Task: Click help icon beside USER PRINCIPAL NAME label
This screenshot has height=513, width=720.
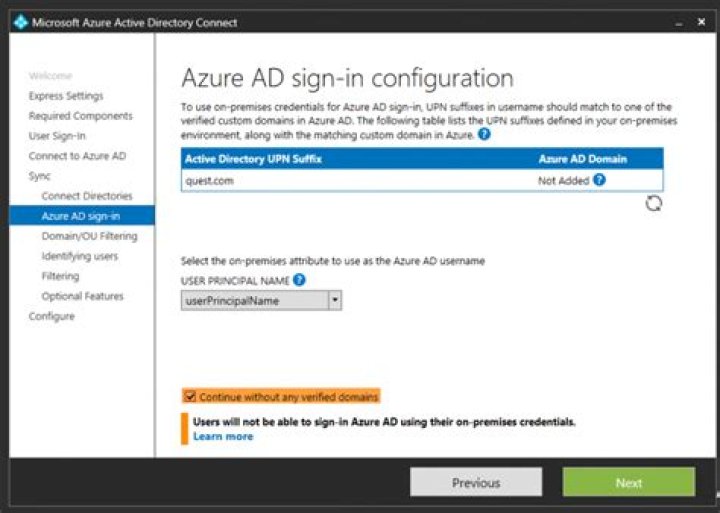Action: point(299,279)
